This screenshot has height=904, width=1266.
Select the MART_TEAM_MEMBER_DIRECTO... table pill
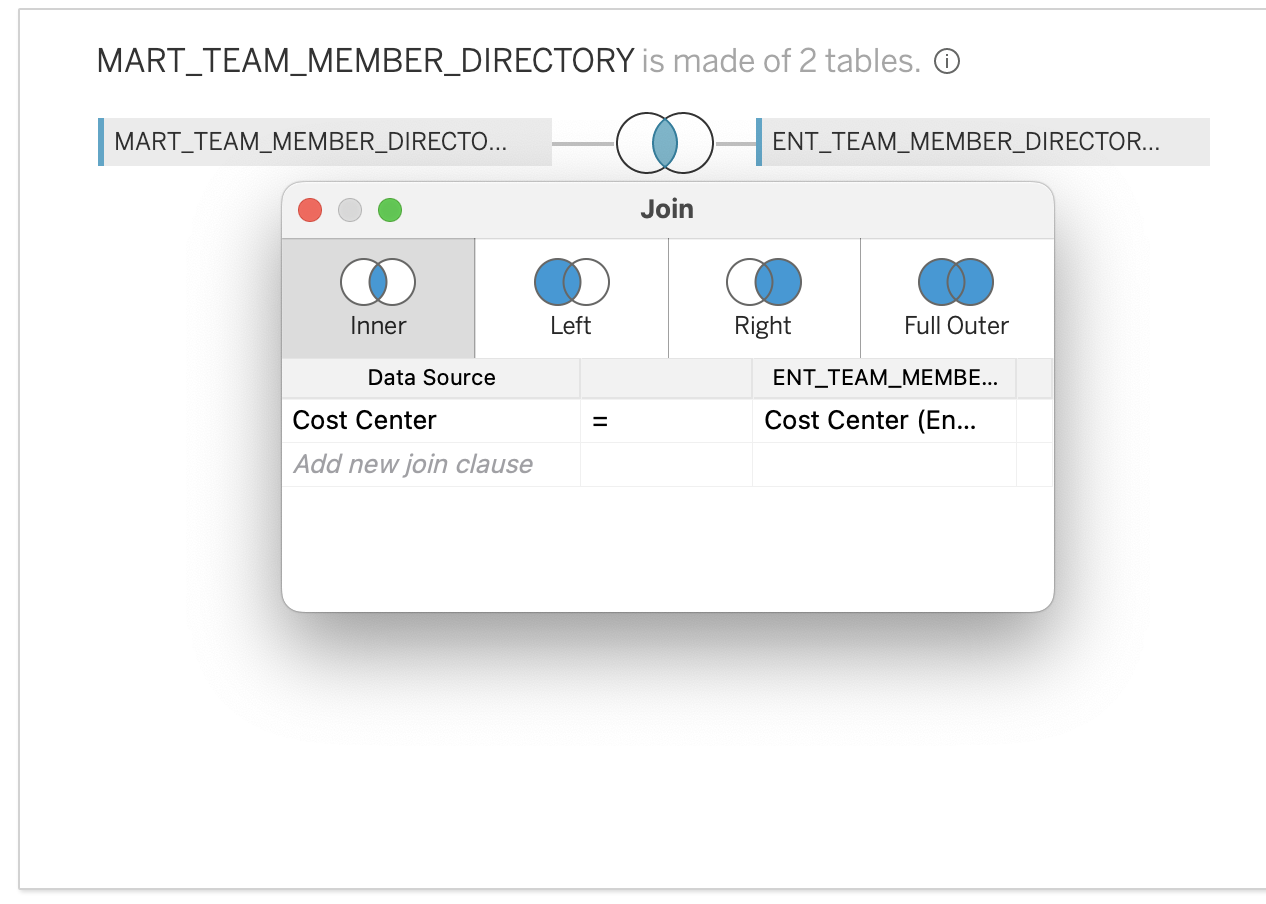tap(326, 142)
